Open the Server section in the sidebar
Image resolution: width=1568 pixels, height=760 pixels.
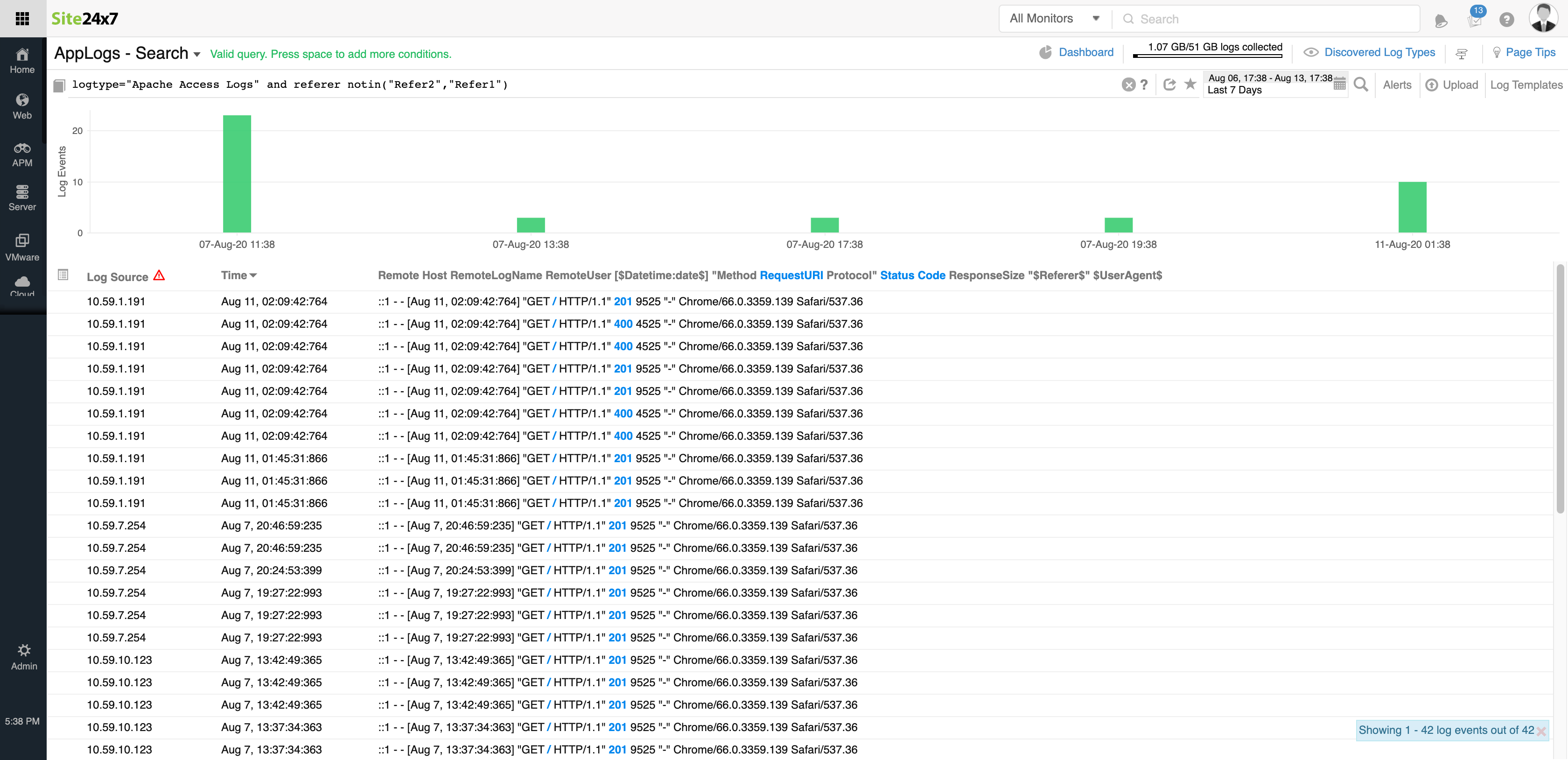pos(22,198)
